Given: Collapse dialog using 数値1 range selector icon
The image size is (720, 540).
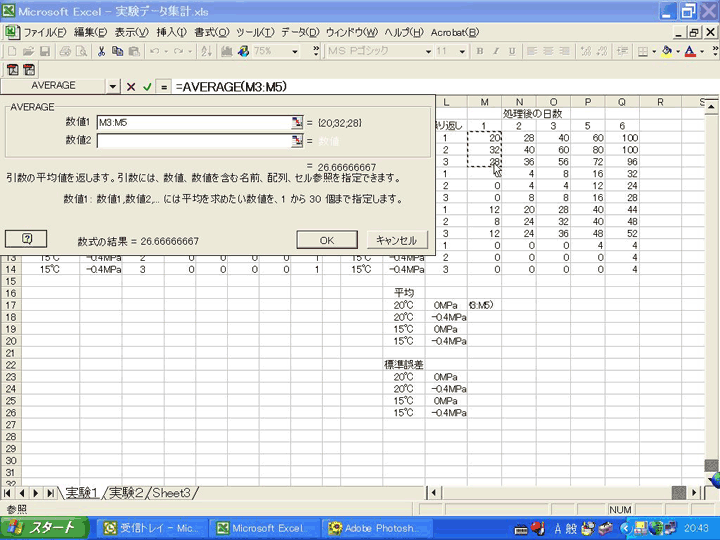Looking at the screenshot, I should click(x=296, y=122).
